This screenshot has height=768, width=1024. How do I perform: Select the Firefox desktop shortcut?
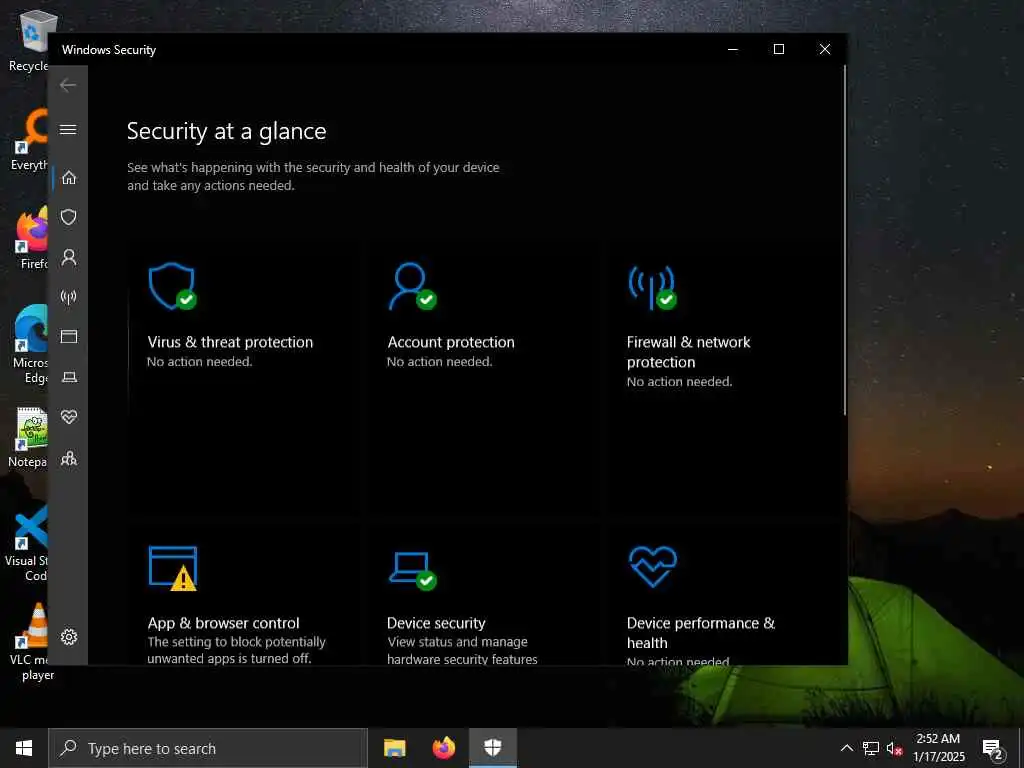point(31,239)
